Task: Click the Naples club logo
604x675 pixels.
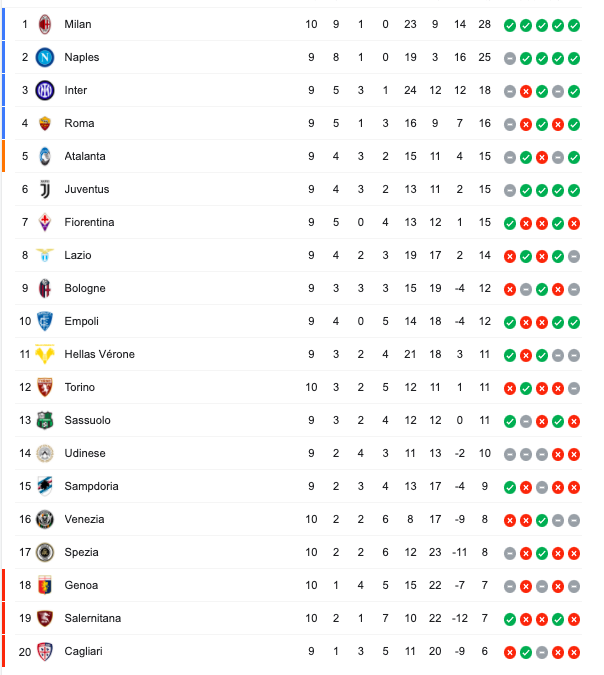Action: [x=44, y=57]
